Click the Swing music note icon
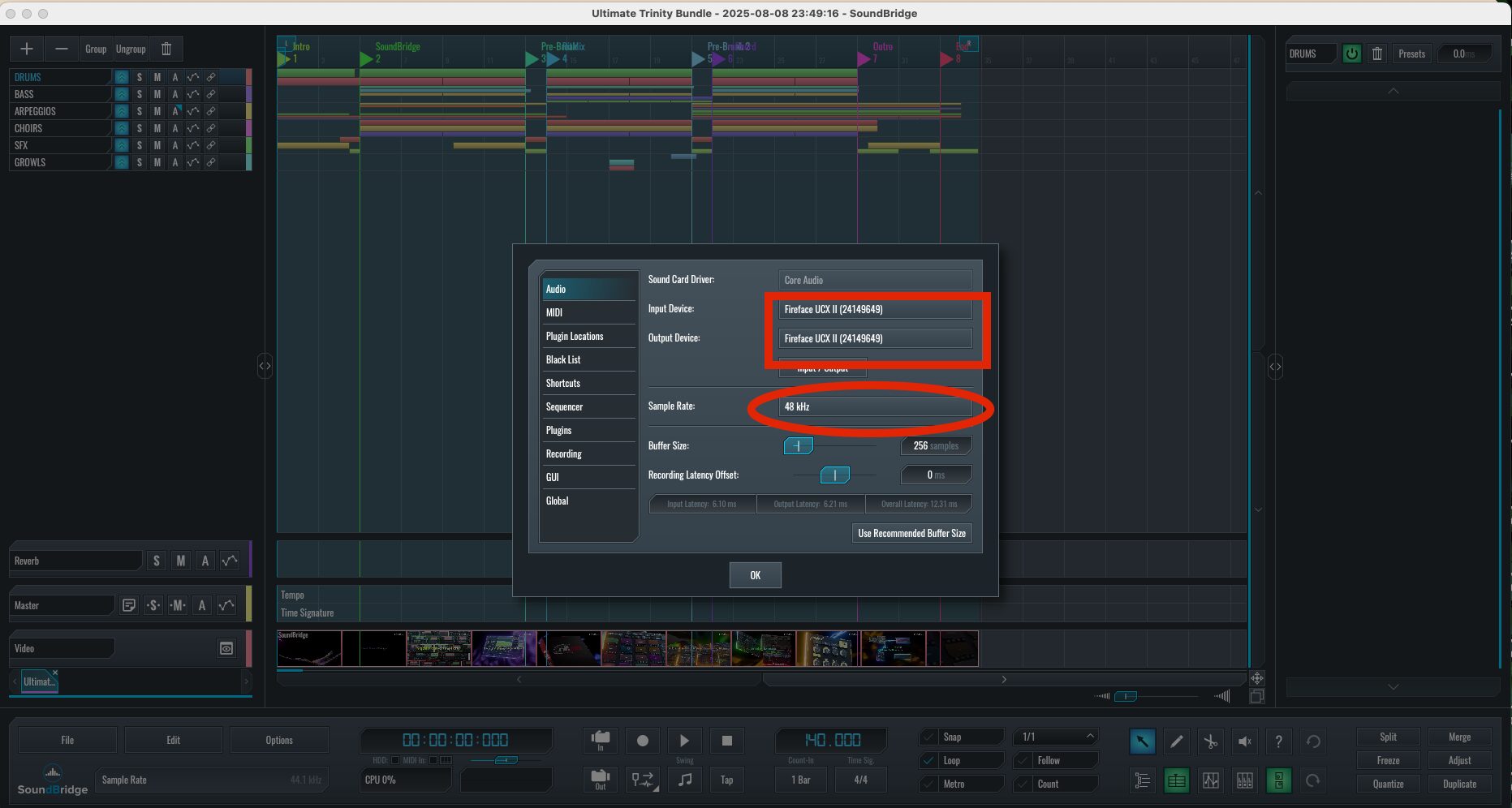The image size is (1512, 808). point(684,780)
